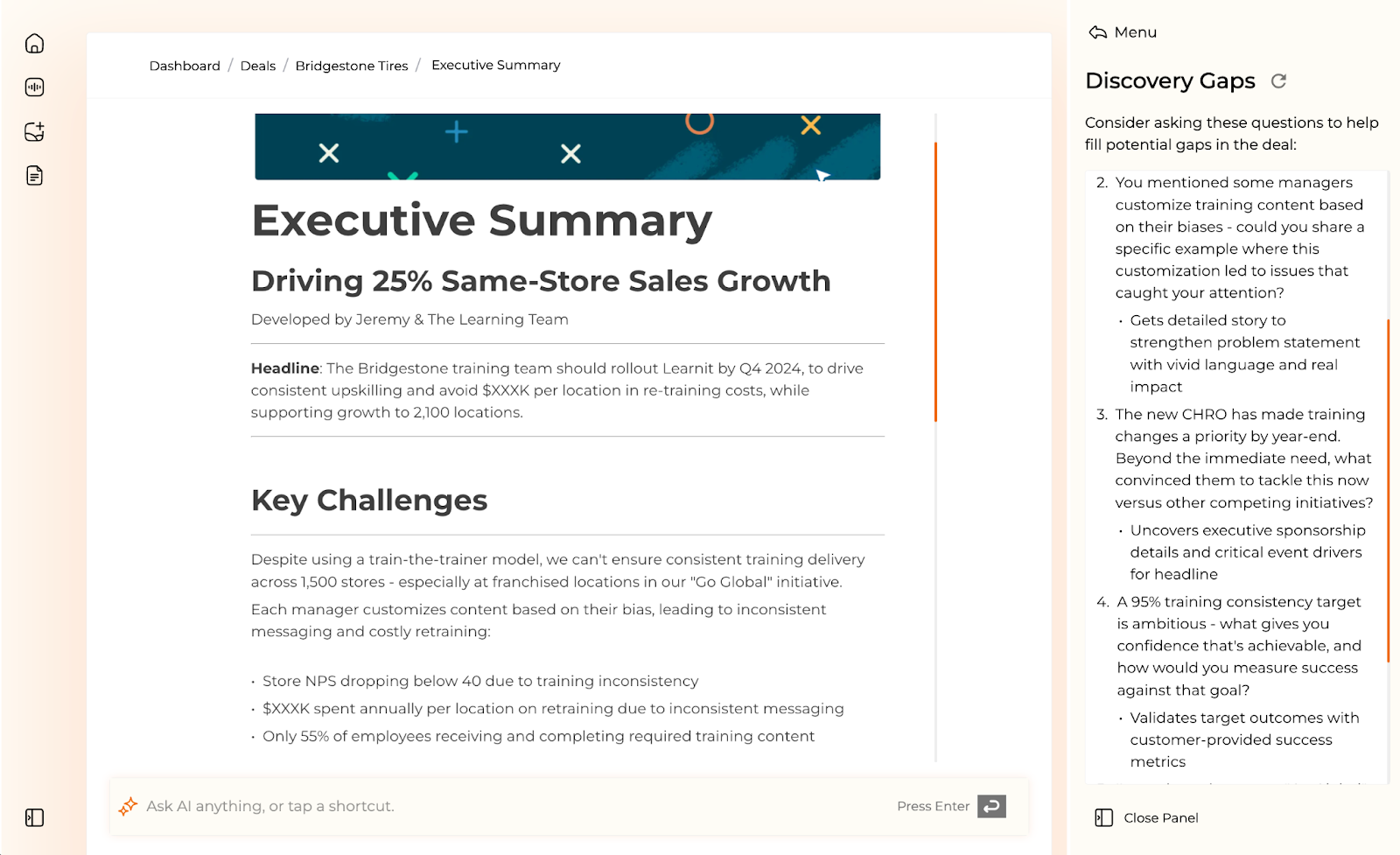
Task: Click the Discovery Gaps panel title
Action: pos(1170,81)
